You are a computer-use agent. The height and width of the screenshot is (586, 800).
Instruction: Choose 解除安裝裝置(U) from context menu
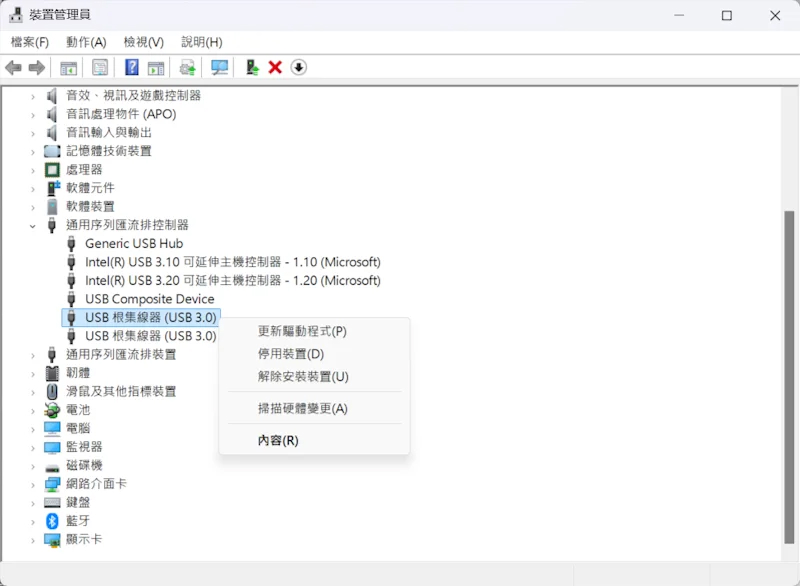point(314,376)
